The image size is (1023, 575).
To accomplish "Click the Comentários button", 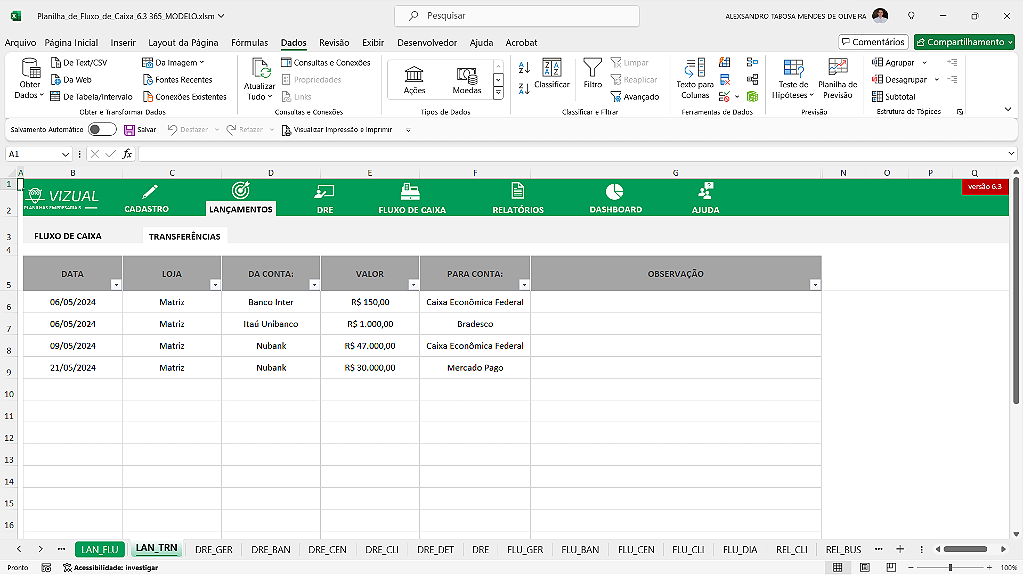I will tap(873, 42).
